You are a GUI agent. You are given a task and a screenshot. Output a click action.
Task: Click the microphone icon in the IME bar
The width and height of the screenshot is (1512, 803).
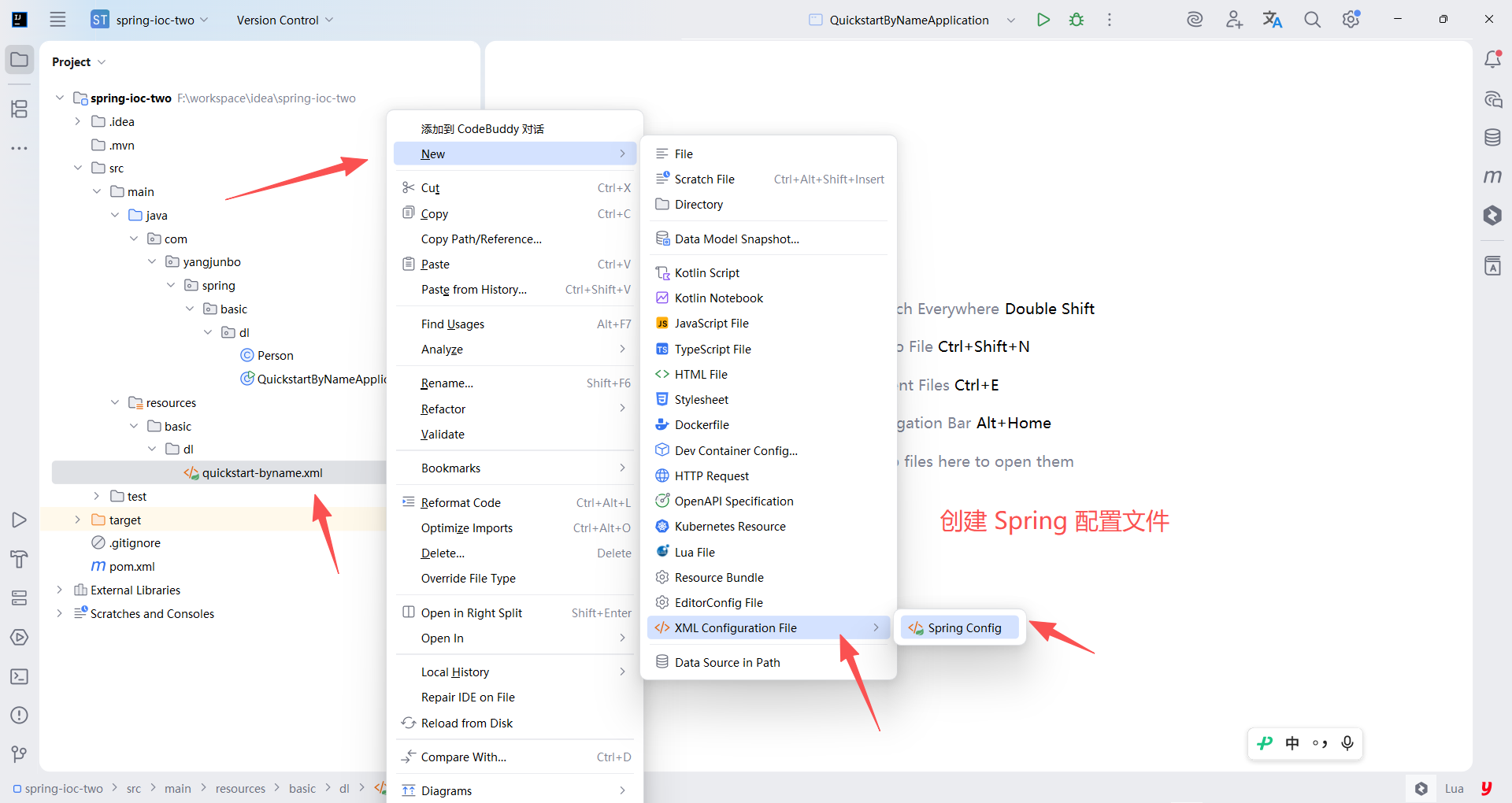1347,743
